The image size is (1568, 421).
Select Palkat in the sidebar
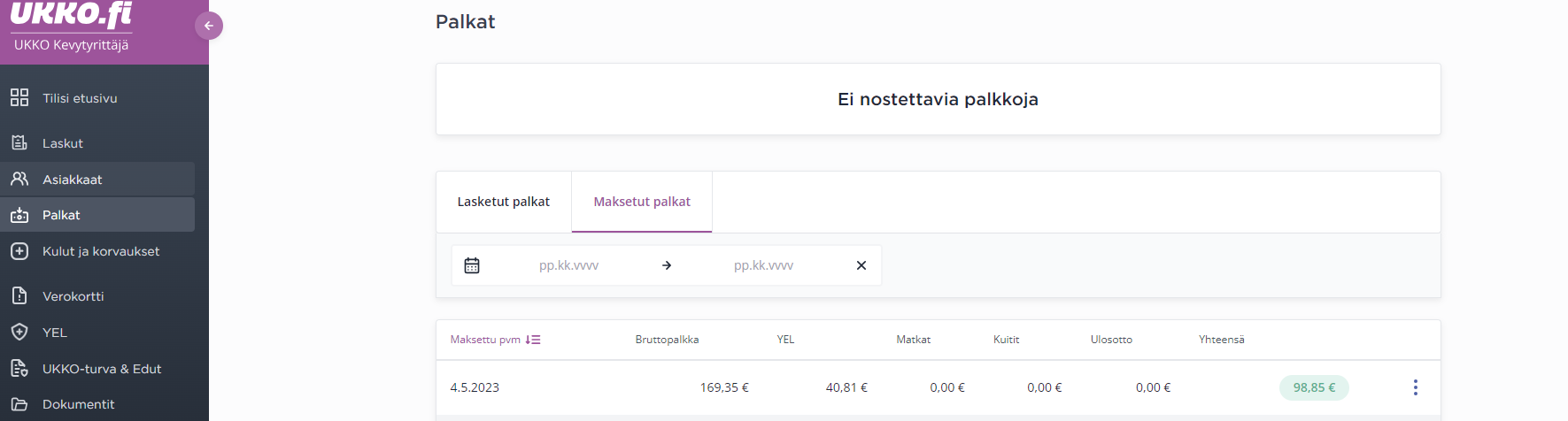click(97, 215)
